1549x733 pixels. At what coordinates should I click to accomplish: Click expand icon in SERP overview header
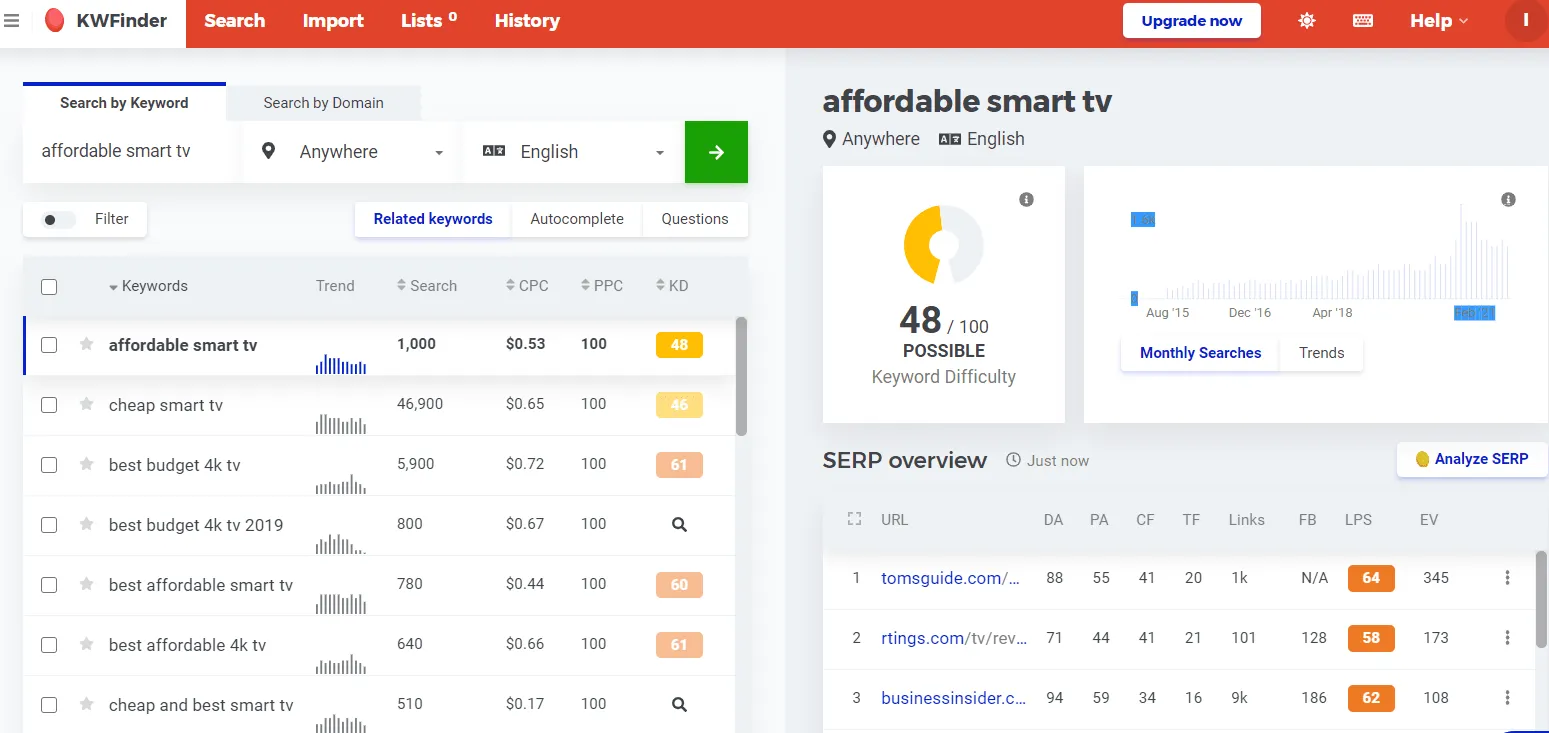tap(854, 520)
